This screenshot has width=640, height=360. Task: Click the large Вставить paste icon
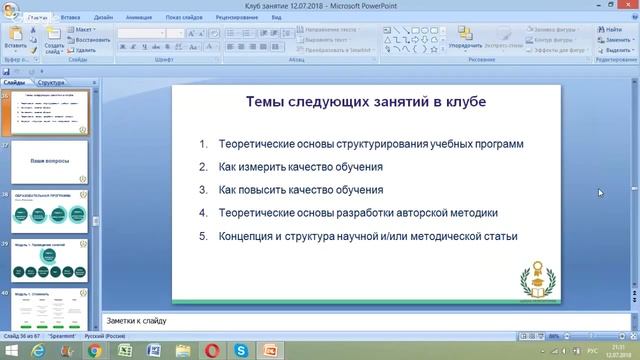(x=16, y=34)
